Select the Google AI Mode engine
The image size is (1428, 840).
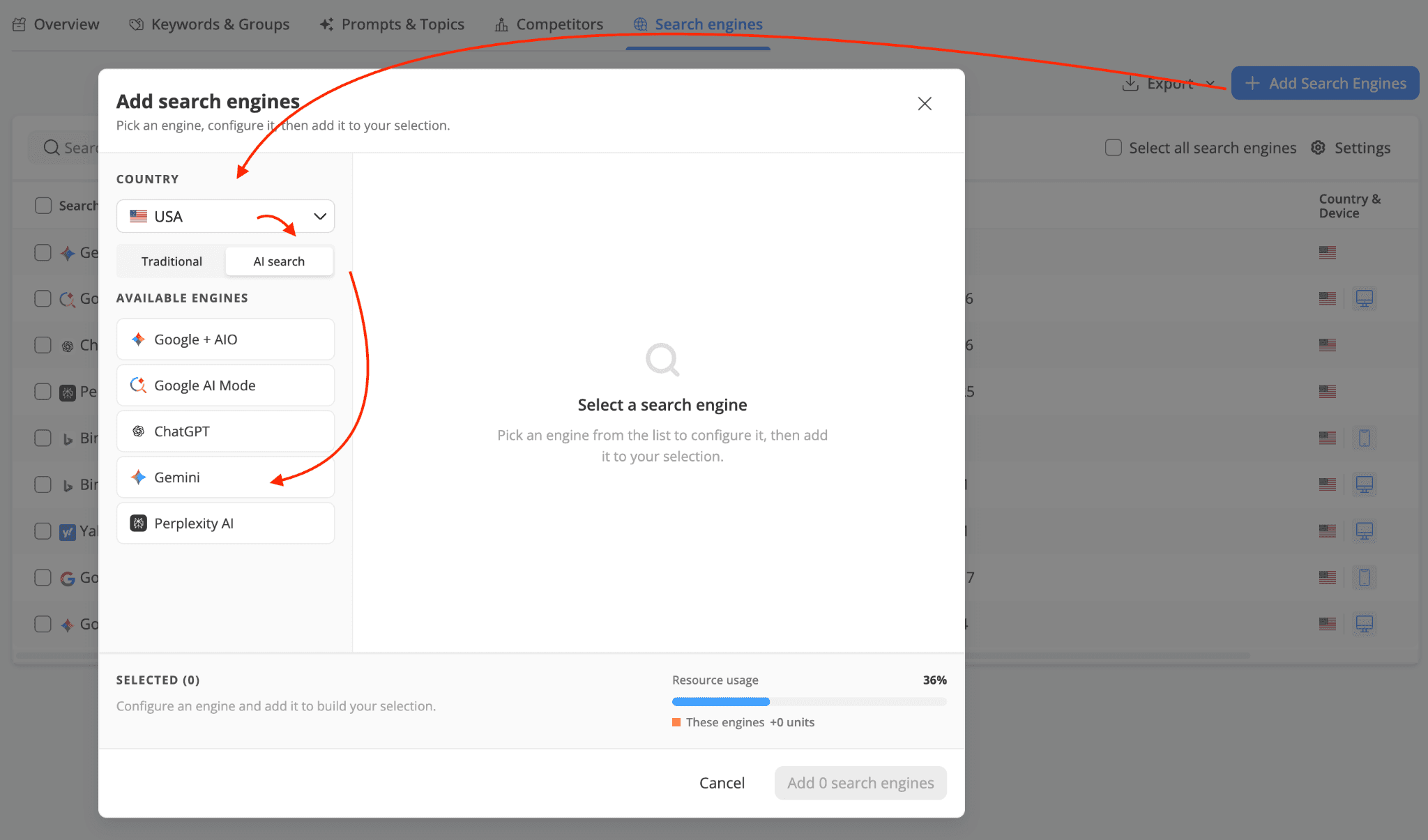pyautogui.click(x=225, y=385)
